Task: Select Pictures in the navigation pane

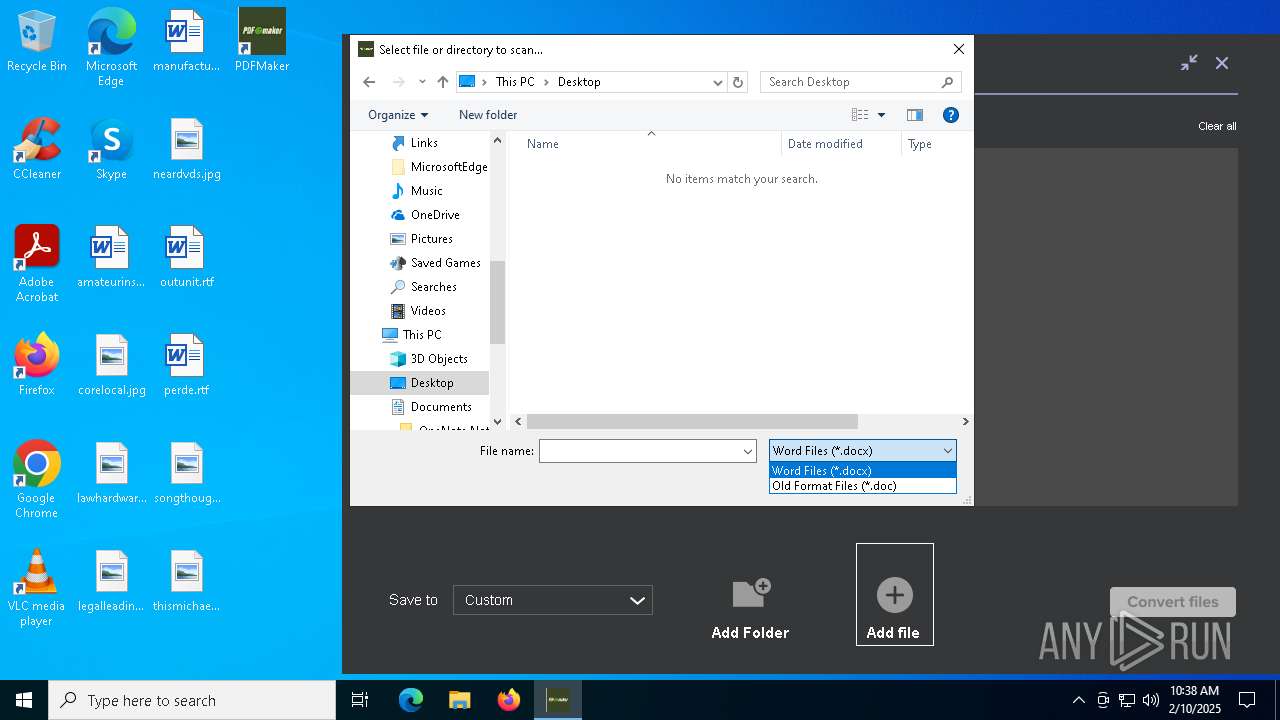Action: [431, 239]
